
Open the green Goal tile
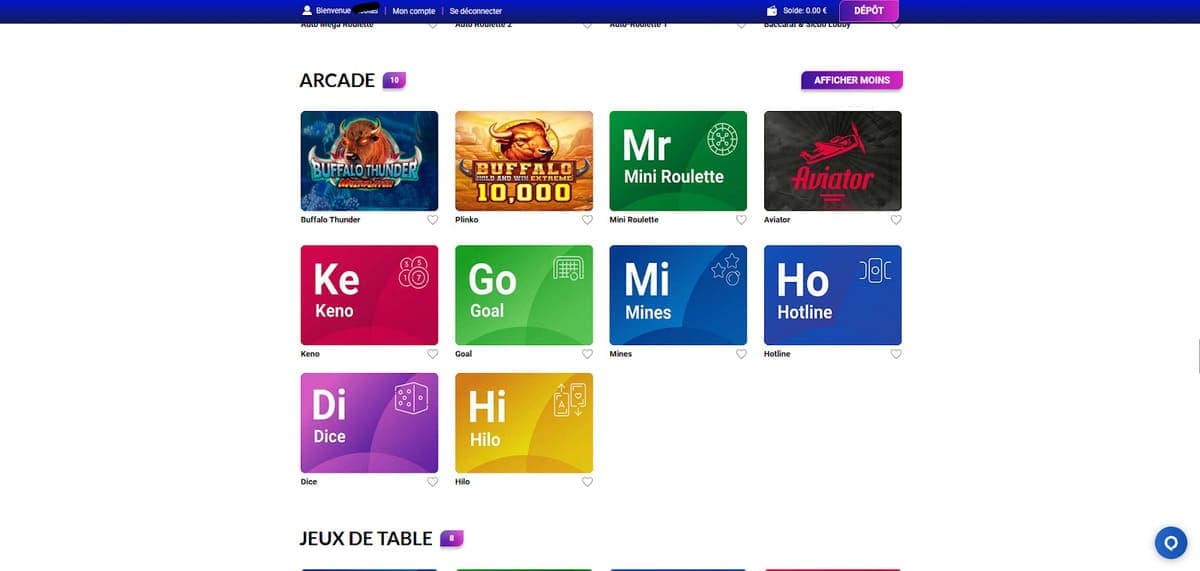(524, 295)
